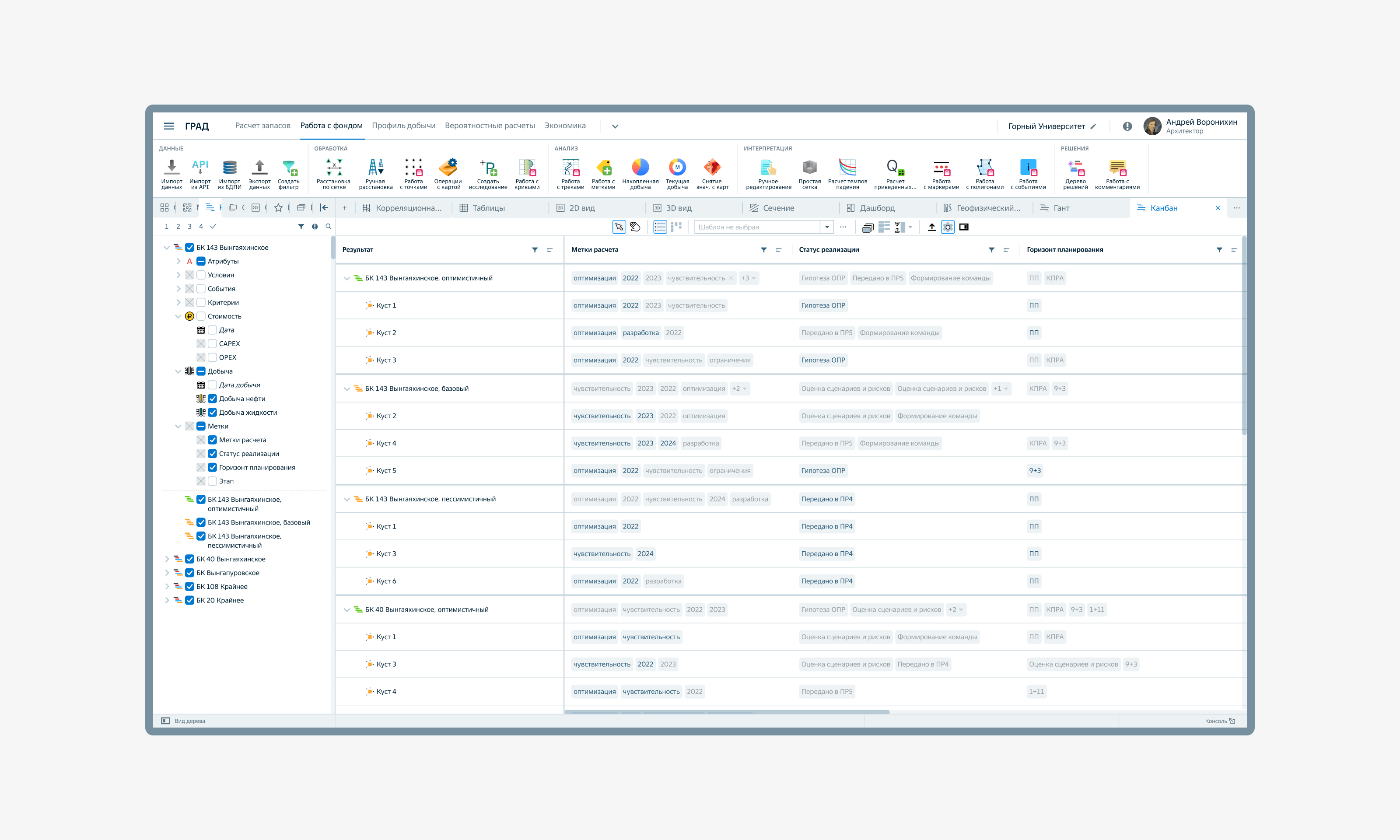Expand the БК 40 Вынгаяхинское tree node

click(167, 559)
